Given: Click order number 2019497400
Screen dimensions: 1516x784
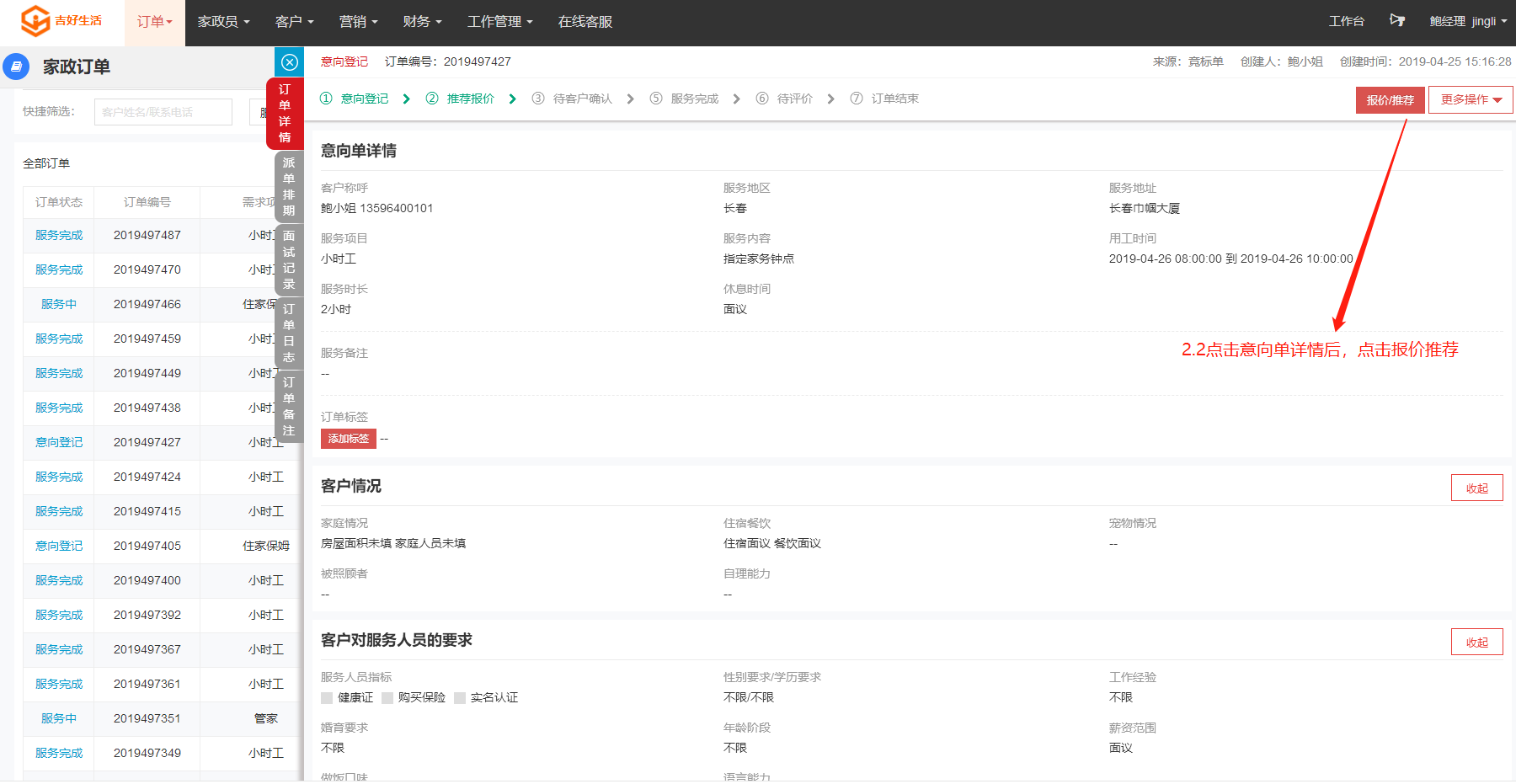Looking at the screenshot, I should pyautogui.click(x=147, y=581).
